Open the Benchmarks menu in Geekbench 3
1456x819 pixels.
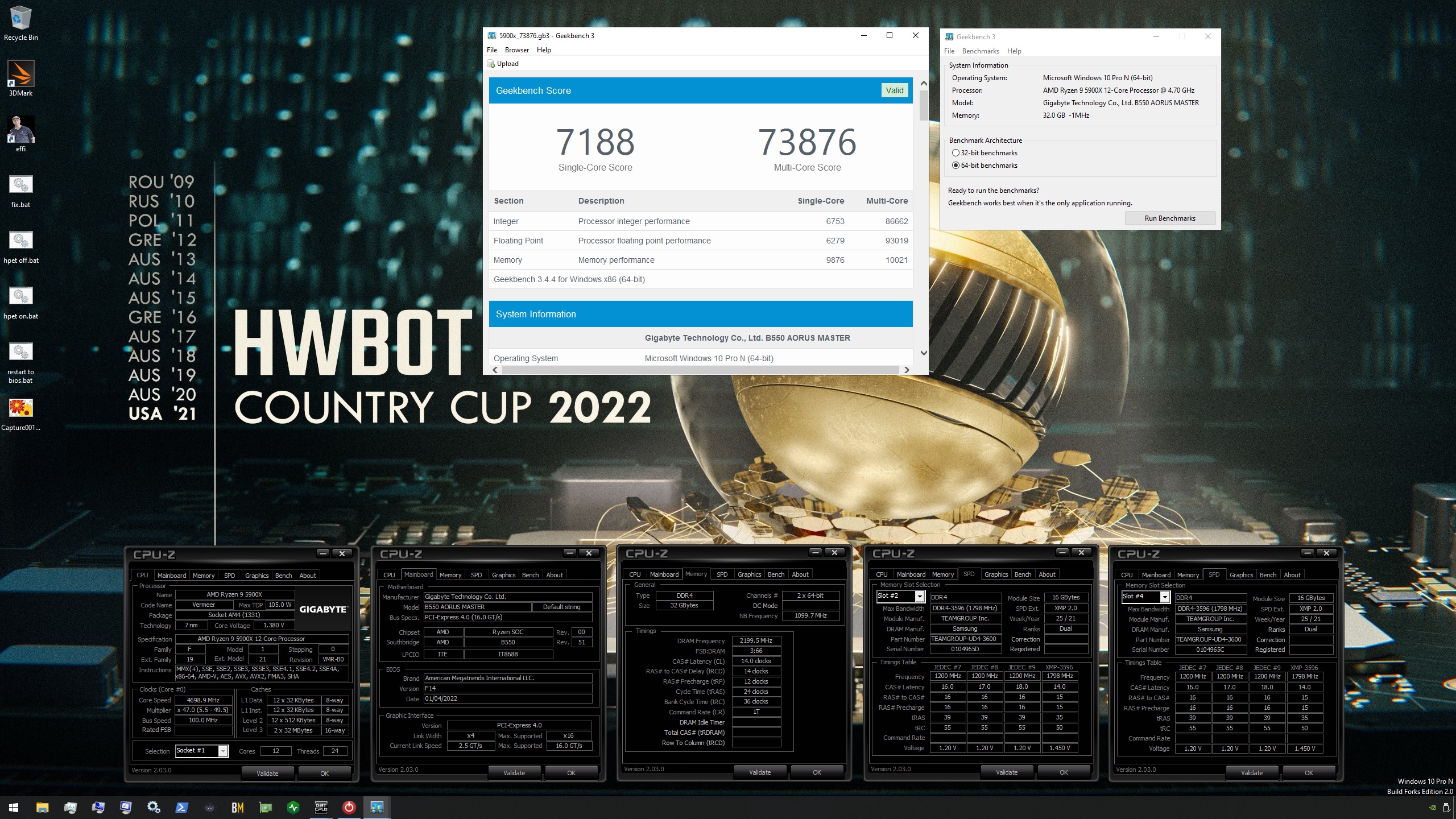(981, 51)
